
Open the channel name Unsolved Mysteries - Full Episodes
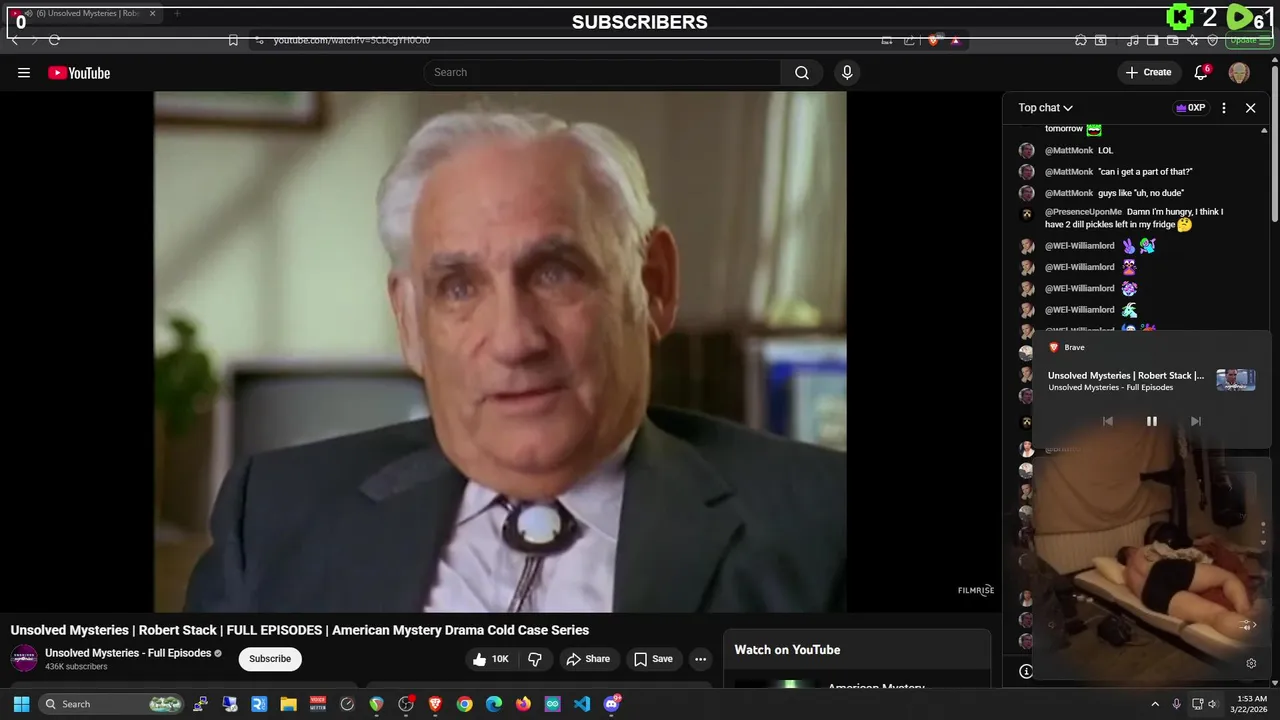pos(128,653)
